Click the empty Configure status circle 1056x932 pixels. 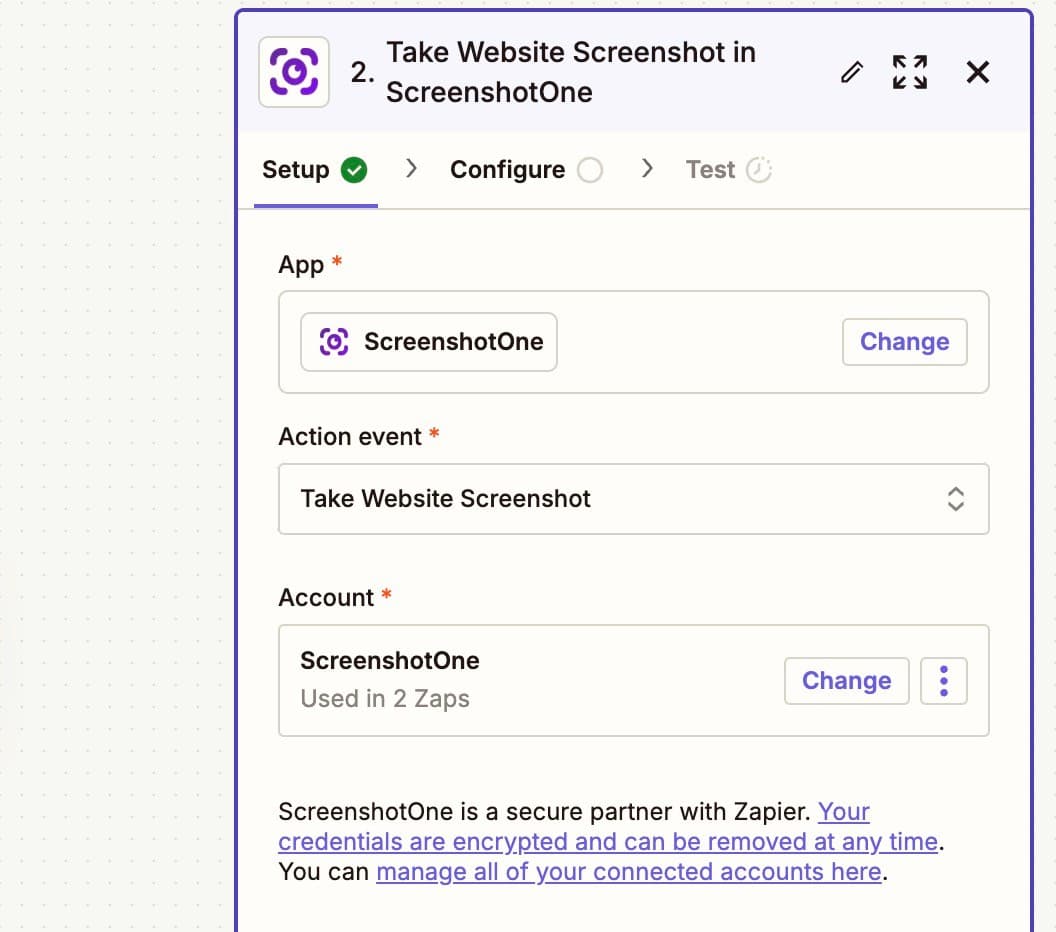point(590,170)
